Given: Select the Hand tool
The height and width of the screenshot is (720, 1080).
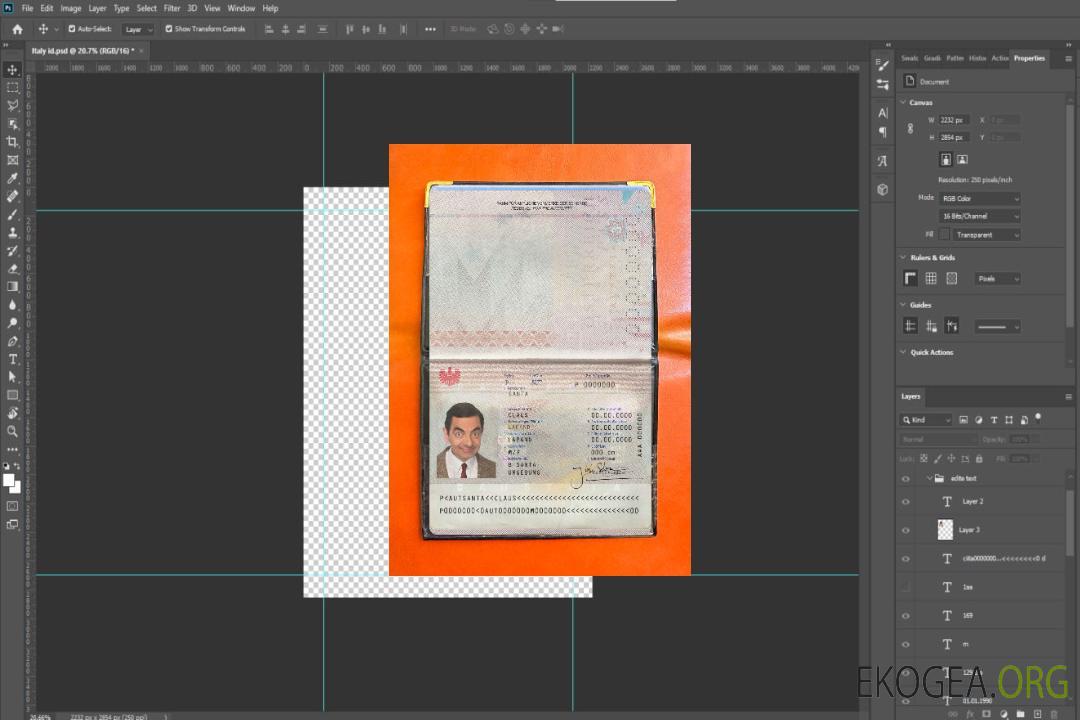Looking at the screenshot, I should click(12, 413).
